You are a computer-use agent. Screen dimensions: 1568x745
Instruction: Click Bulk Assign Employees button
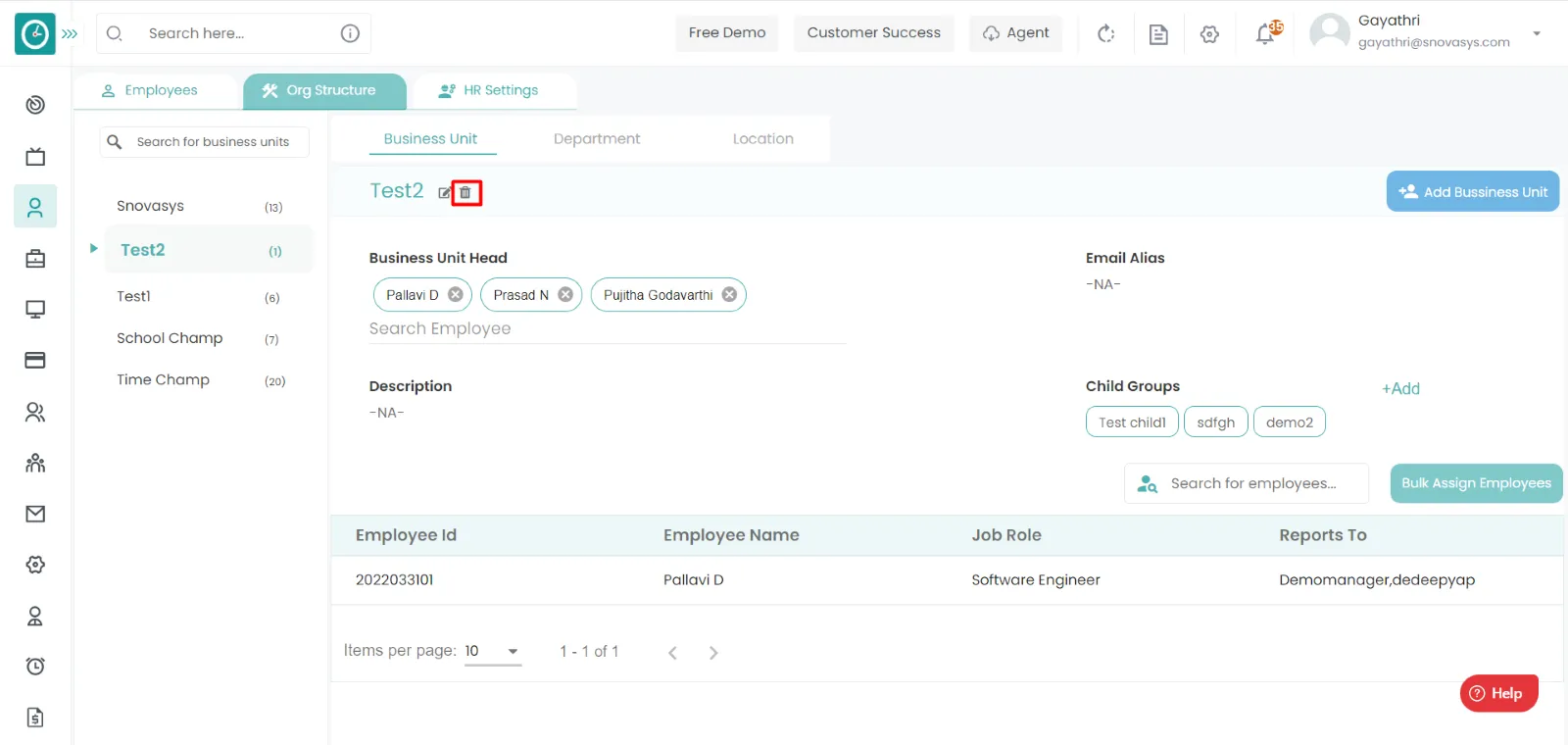[1476, 483]
